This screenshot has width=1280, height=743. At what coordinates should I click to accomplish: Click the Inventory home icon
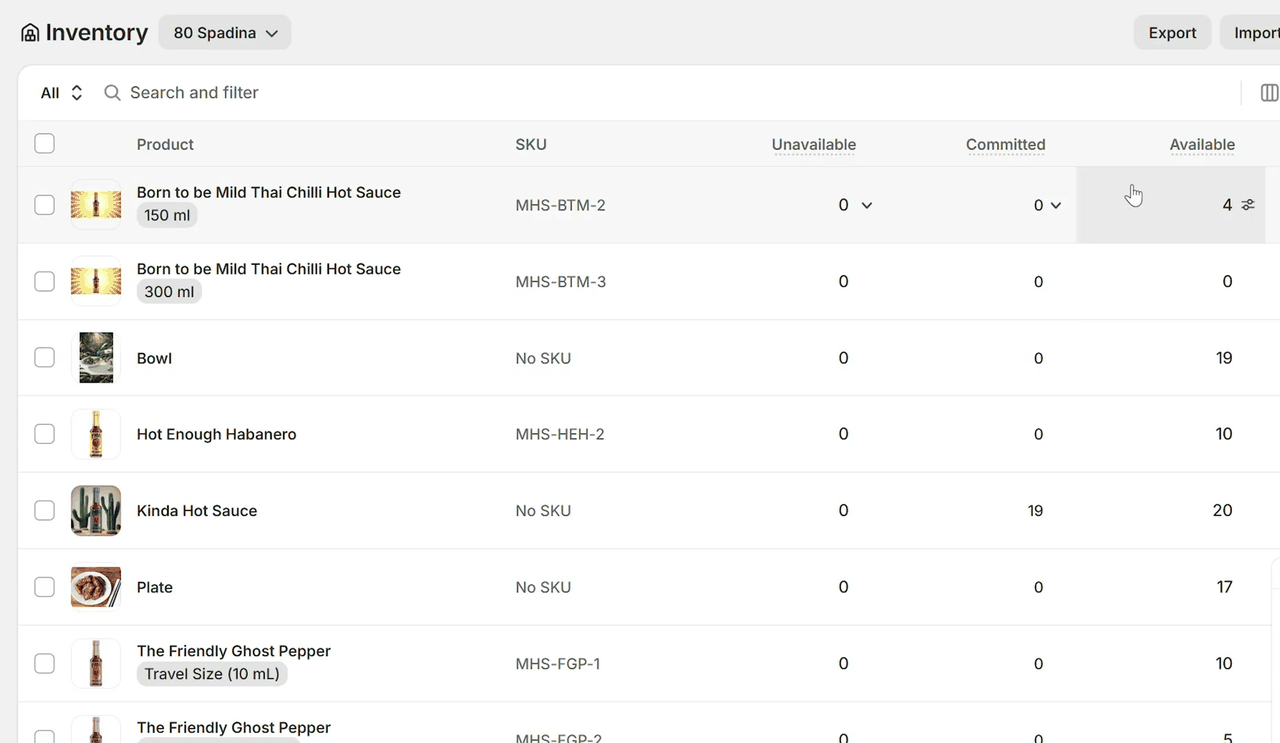31,33
